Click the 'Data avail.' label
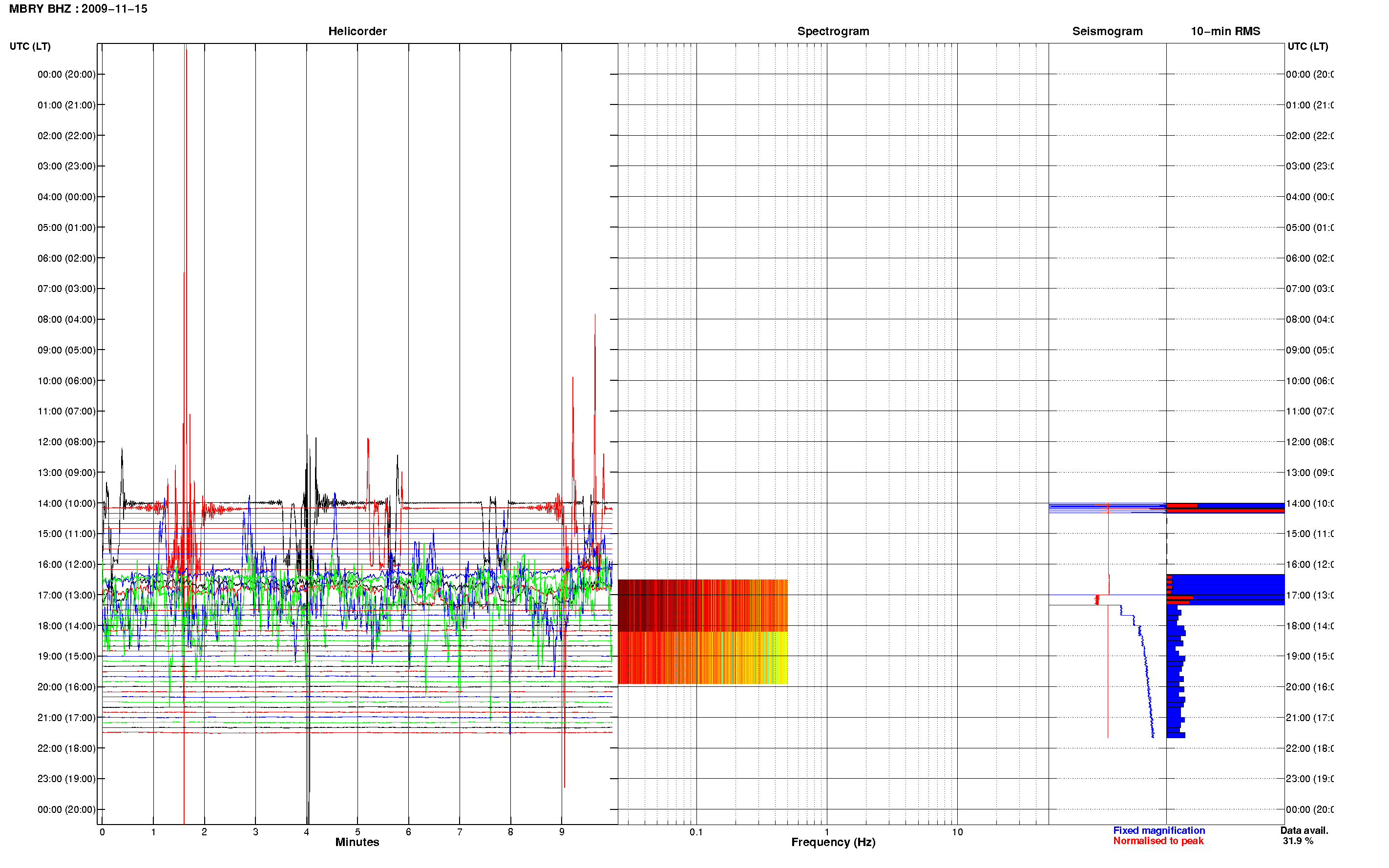Screen dimensions: 1389x868 pyautogui.click(x=1304, y=830)
